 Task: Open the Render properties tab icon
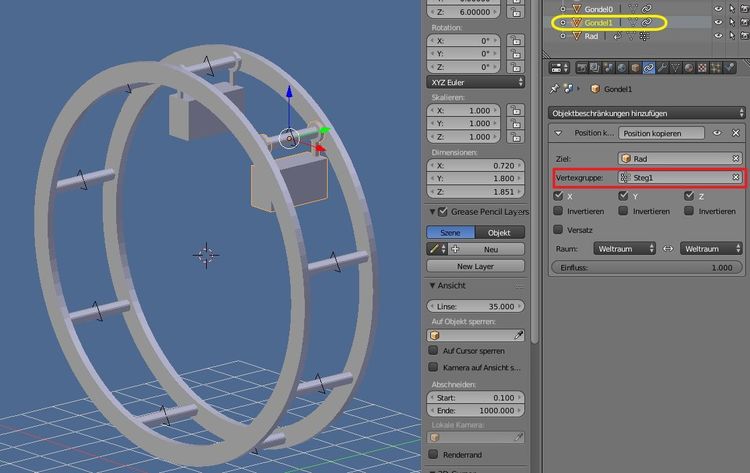[582, 68]
